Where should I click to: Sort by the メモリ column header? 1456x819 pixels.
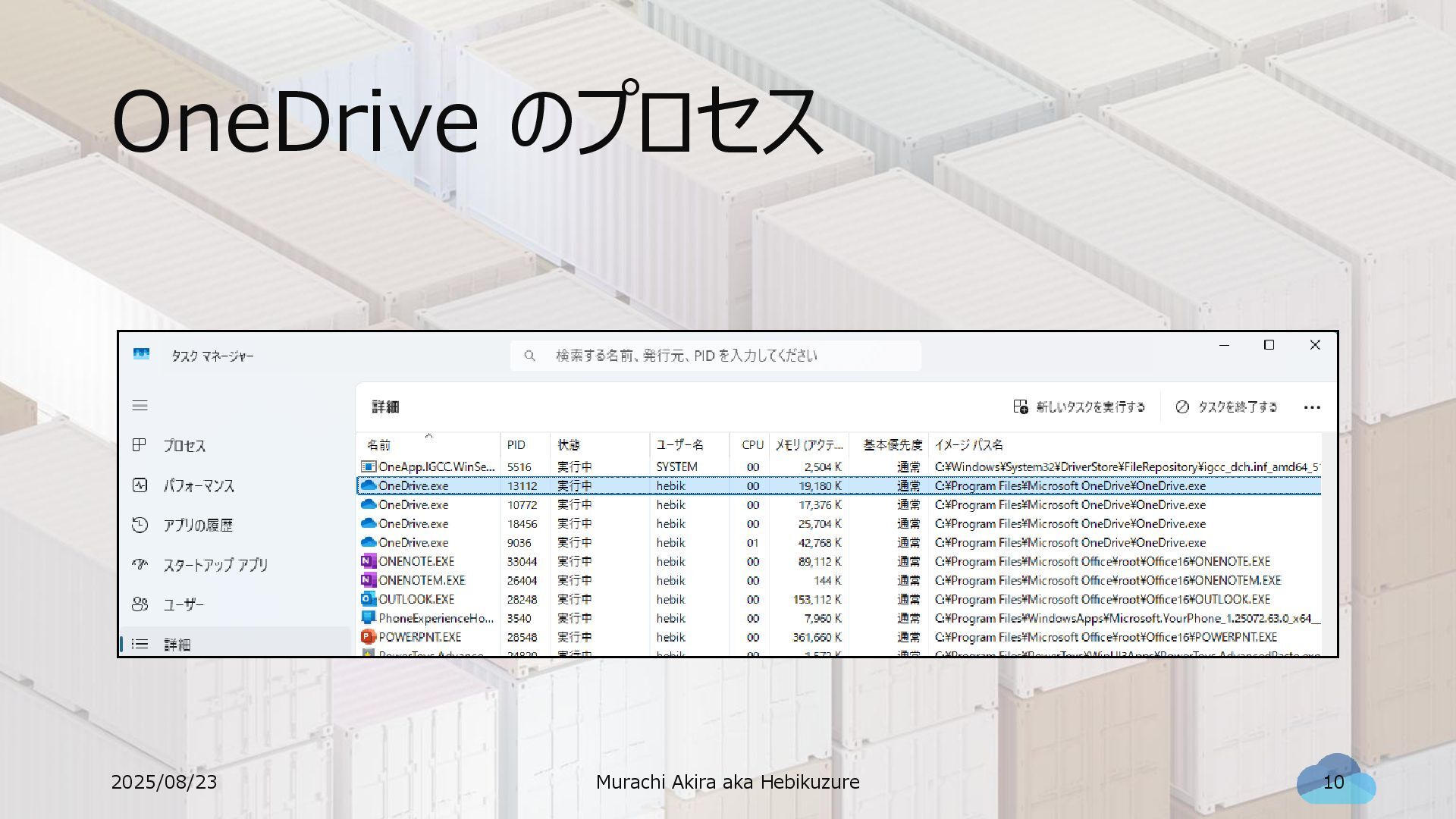[x=808, y=444]
